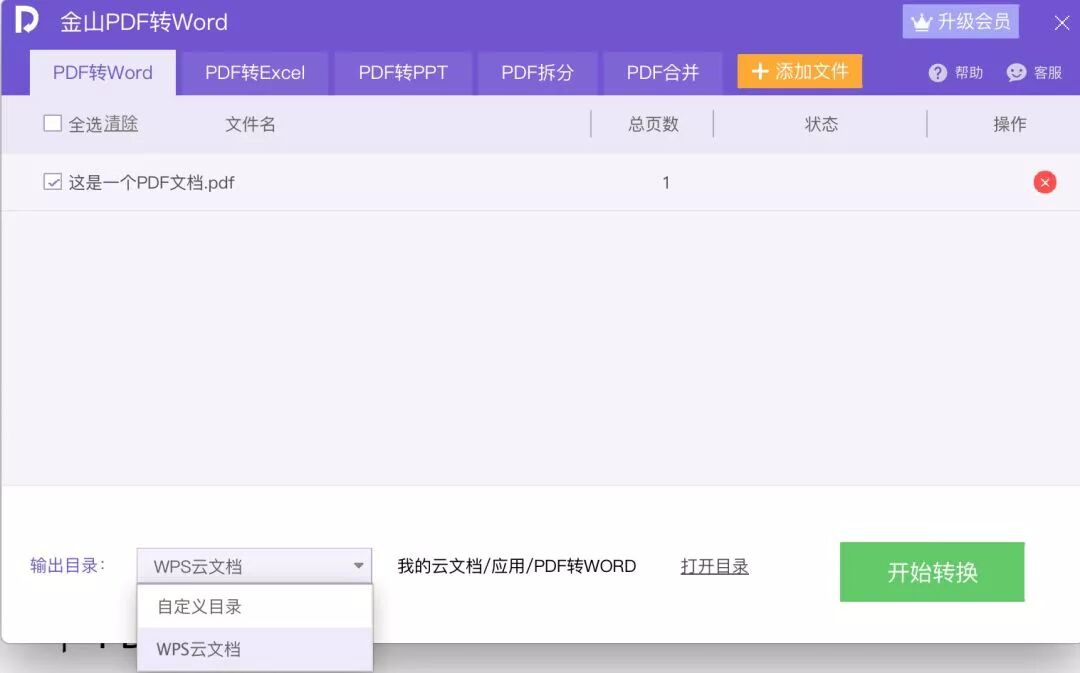Remove 这是一个PDF文档.pdf with red delete icon

pyautogui.click(x=1044, y=182)
